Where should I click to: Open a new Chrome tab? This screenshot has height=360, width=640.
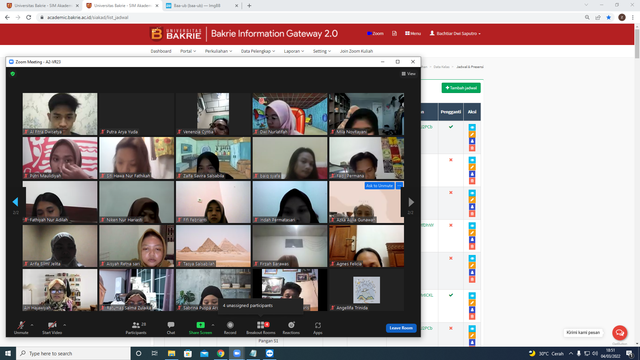pos(249,6)
